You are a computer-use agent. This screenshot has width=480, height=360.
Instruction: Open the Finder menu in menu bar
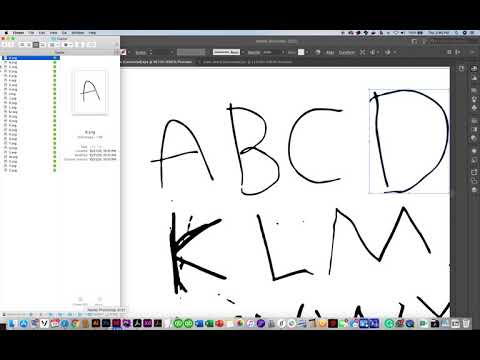pos(18,33)
